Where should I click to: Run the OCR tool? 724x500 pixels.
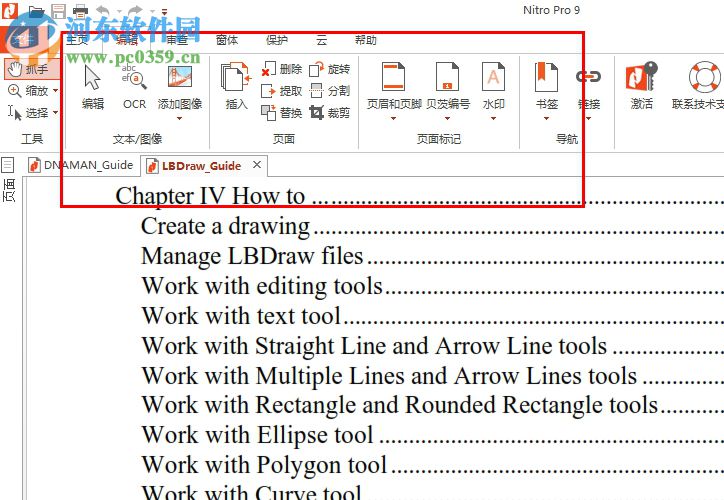pyautogui.click(x=134, y=88)
